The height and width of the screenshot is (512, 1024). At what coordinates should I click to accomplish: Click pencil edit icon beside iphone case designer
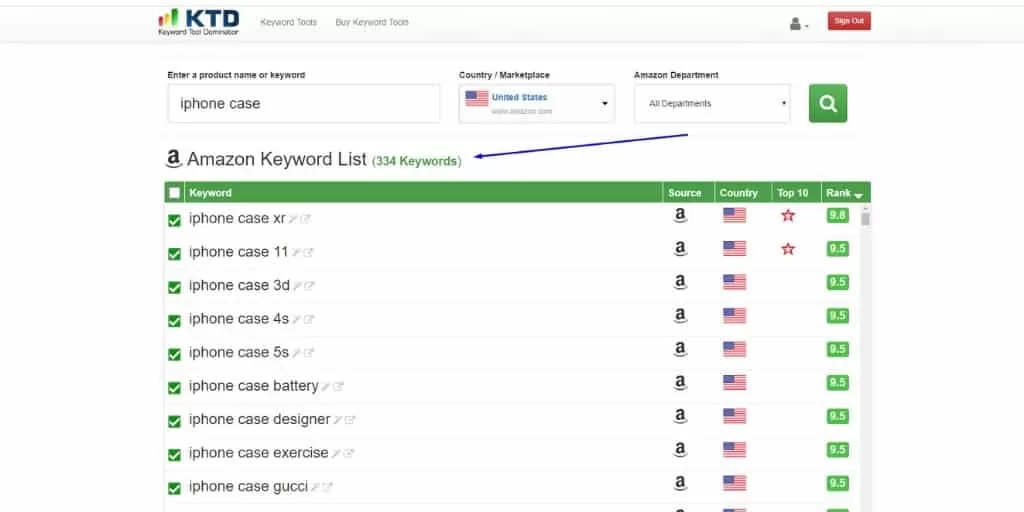338,420
